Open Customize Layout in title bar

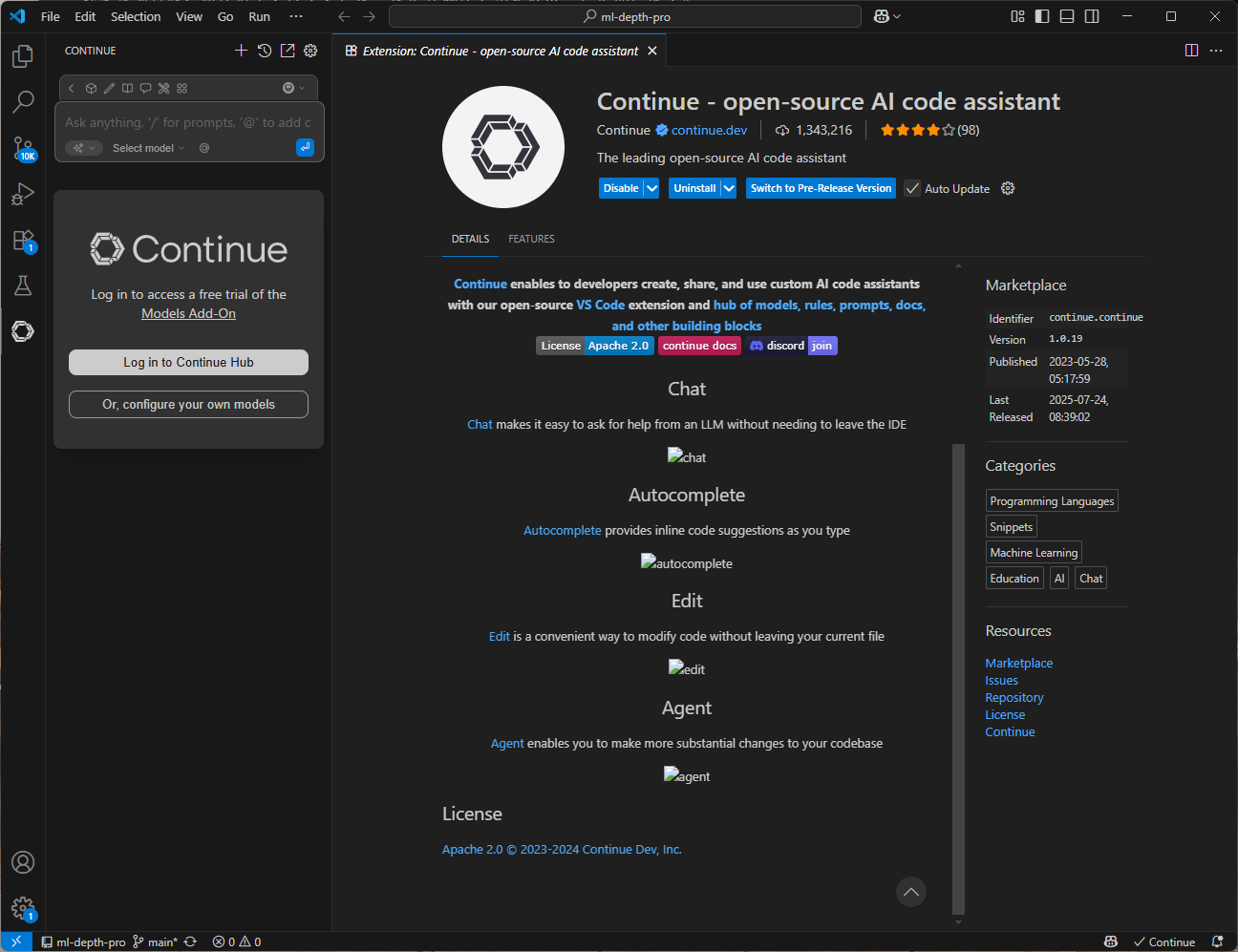tap(1017, 16)
